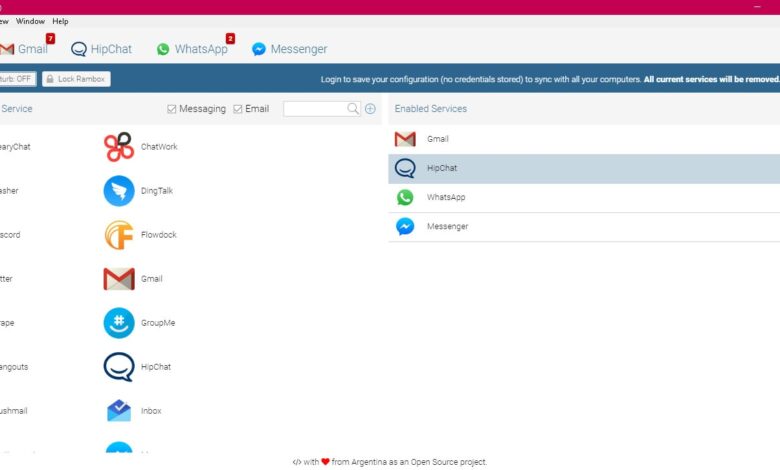Open the Gmail service tab
The image size is (780, 470).
pyautogui.click(x=25, y=49)
